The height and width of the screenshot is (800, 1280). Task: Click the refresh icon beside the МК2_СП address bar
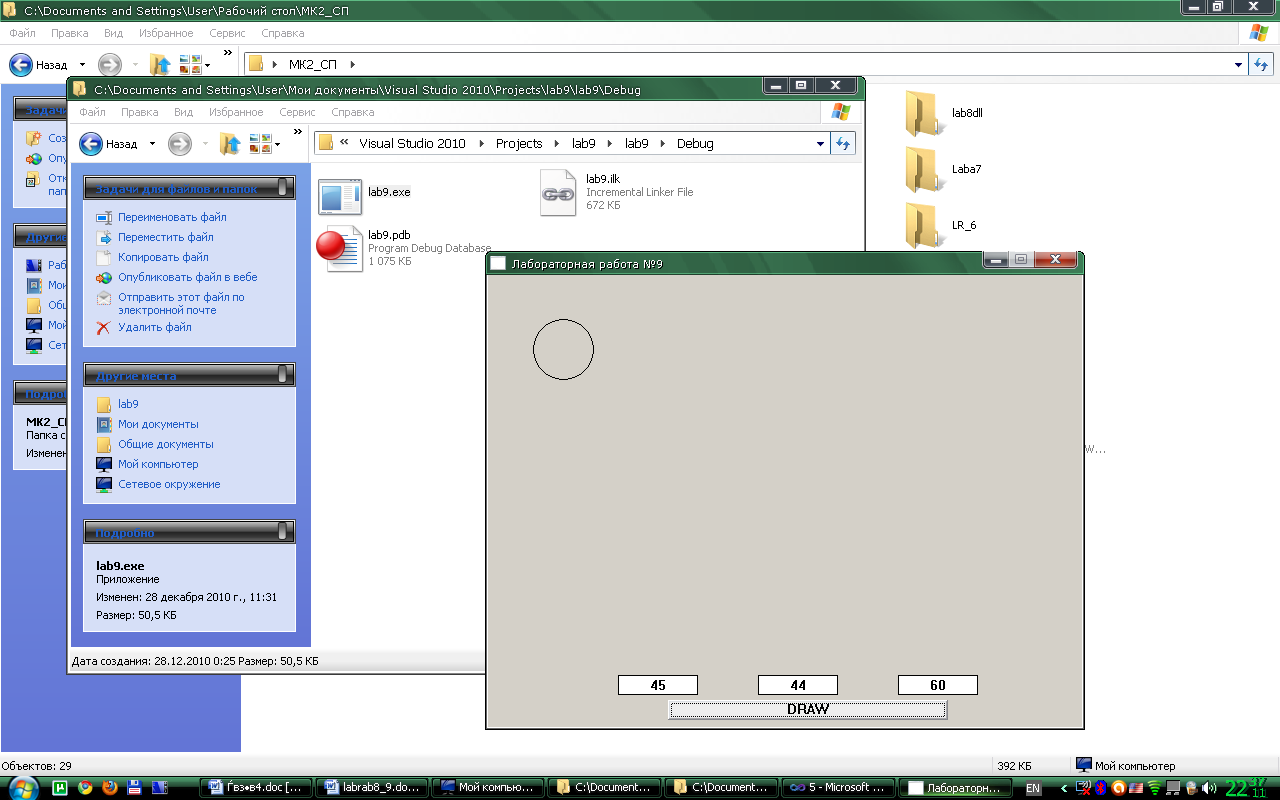point(1261,64)
